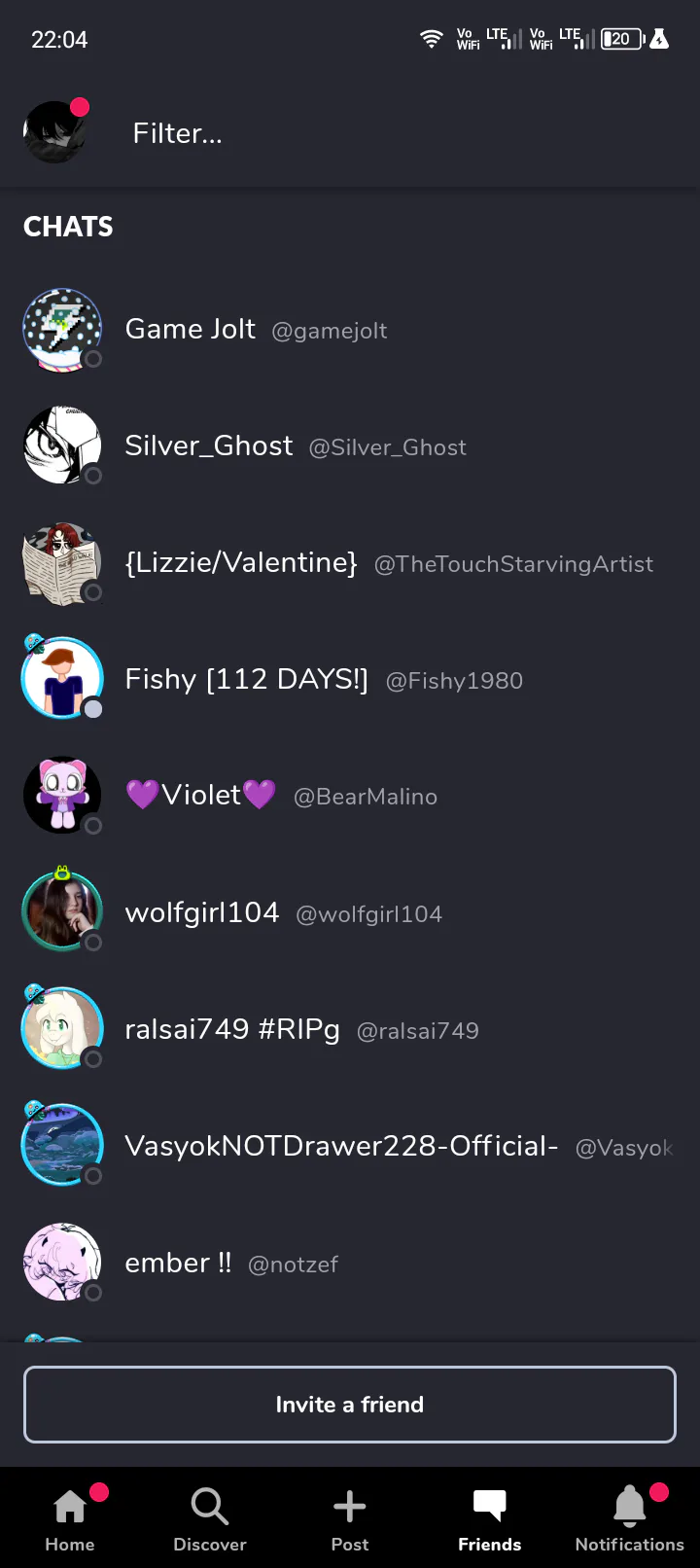Tap the Discover magnifier icon
The image size is (700, 1568).
[x=210, y=1506]
